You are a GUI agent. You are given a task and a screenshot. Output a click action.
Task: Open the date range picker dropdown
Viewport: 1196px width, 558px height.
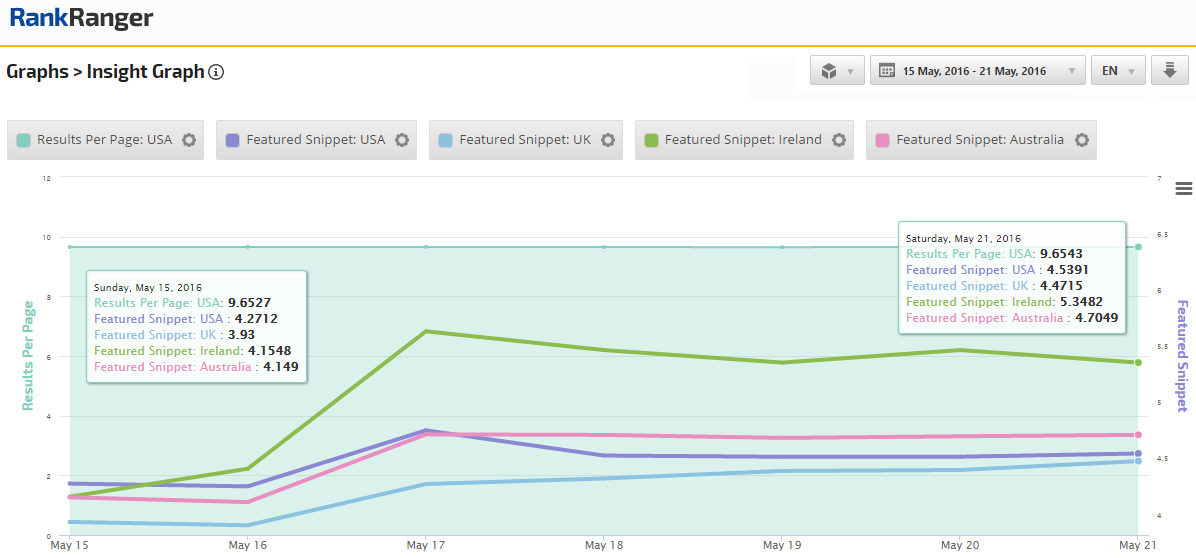pyautogui.click(x=977, y=71)
